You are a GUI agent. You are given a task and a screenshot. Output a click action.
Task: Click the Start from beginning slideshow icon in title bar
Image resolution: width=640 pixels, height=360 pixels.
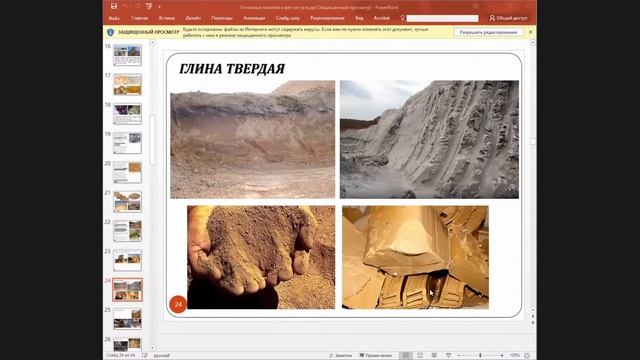[x=149, y=6]
